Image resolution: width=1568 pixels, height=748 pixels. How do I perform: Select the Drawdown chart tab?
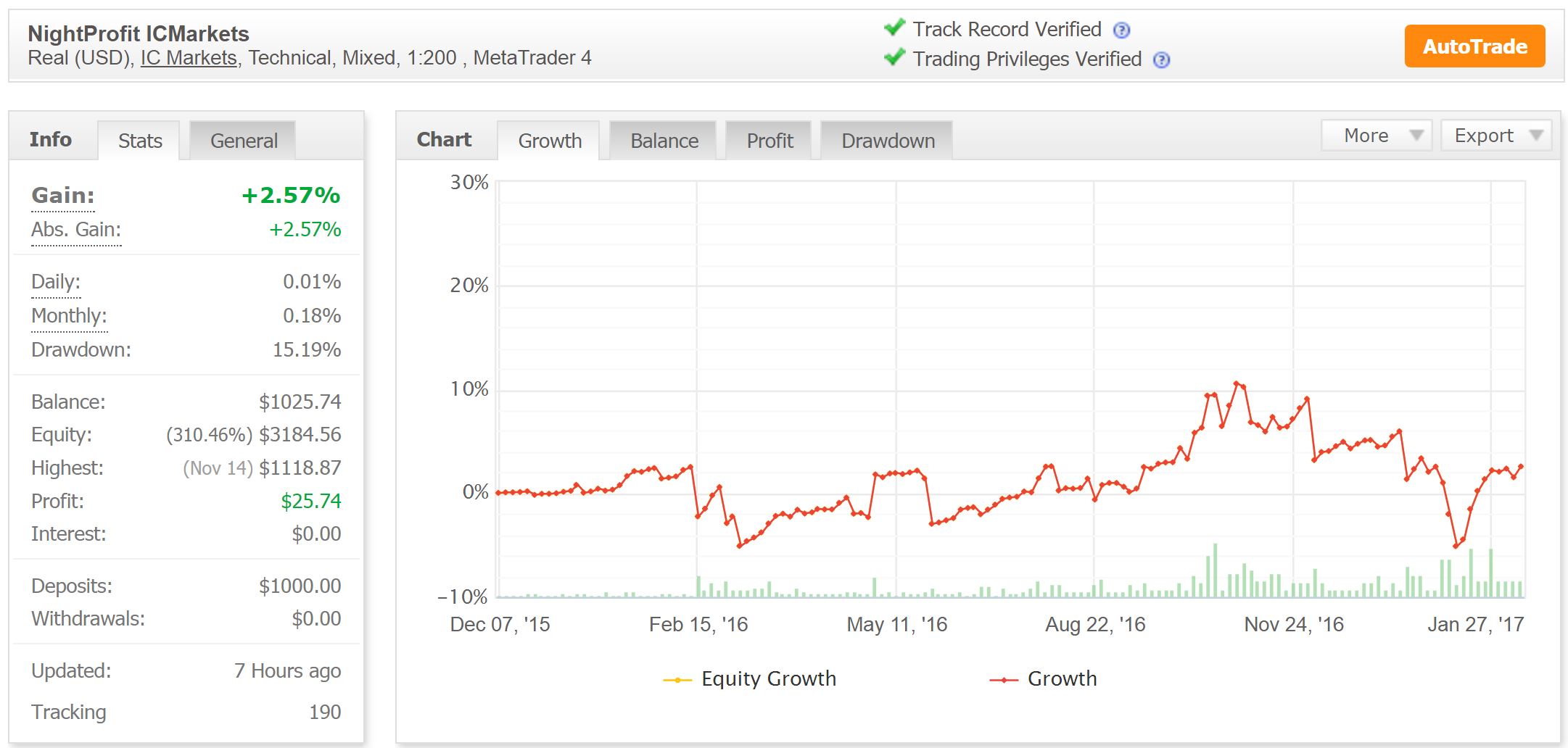click(887, 141)
